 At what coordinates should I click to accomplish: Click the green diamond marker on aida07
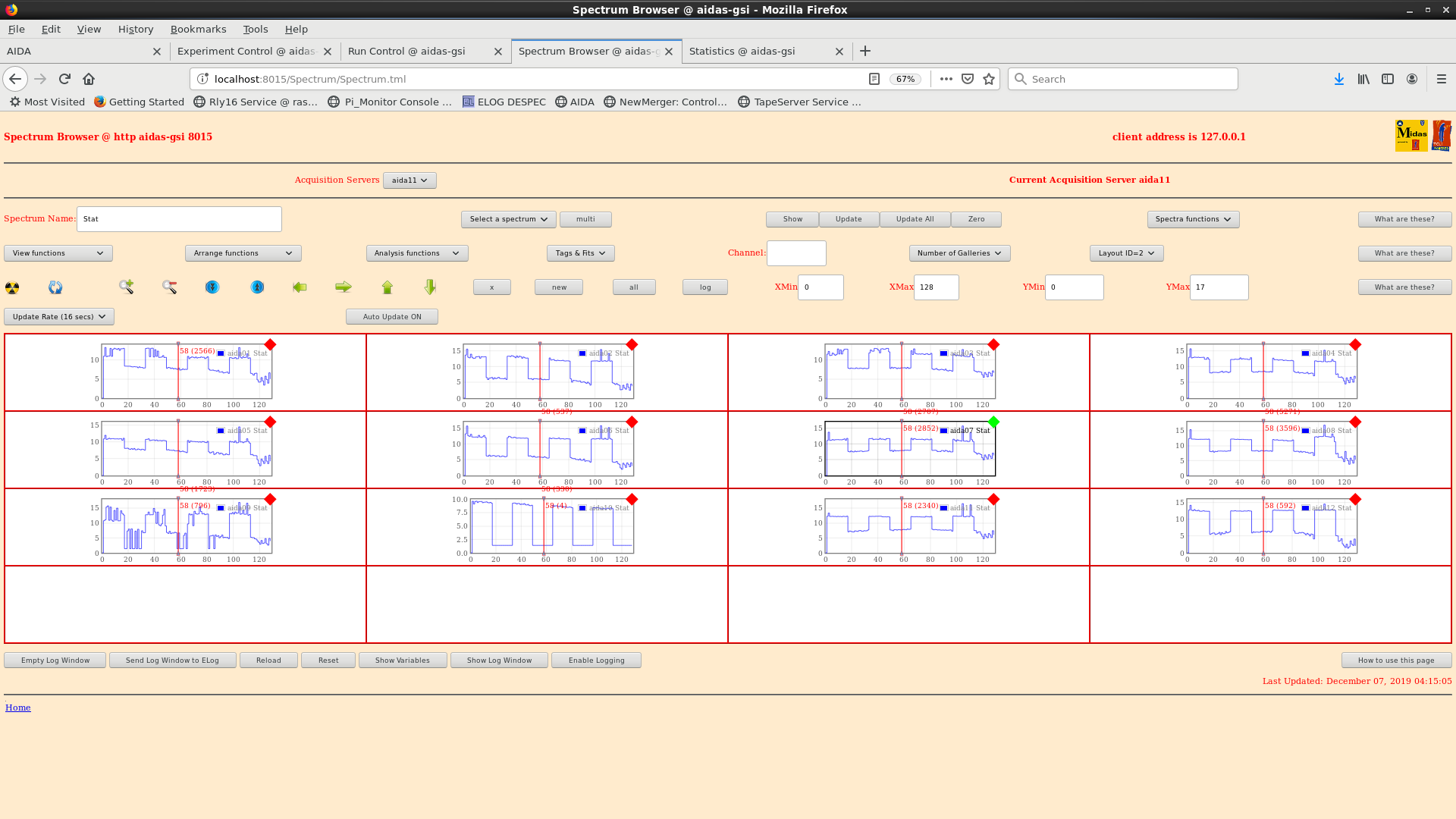pos(993,422)
